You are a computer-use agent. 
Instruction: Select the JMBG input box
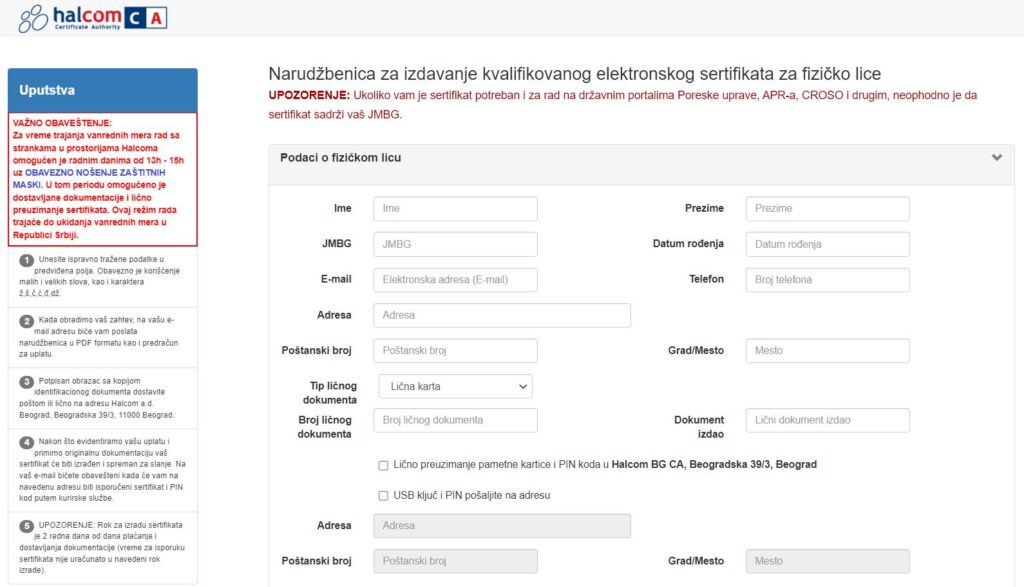coord(455,244)
